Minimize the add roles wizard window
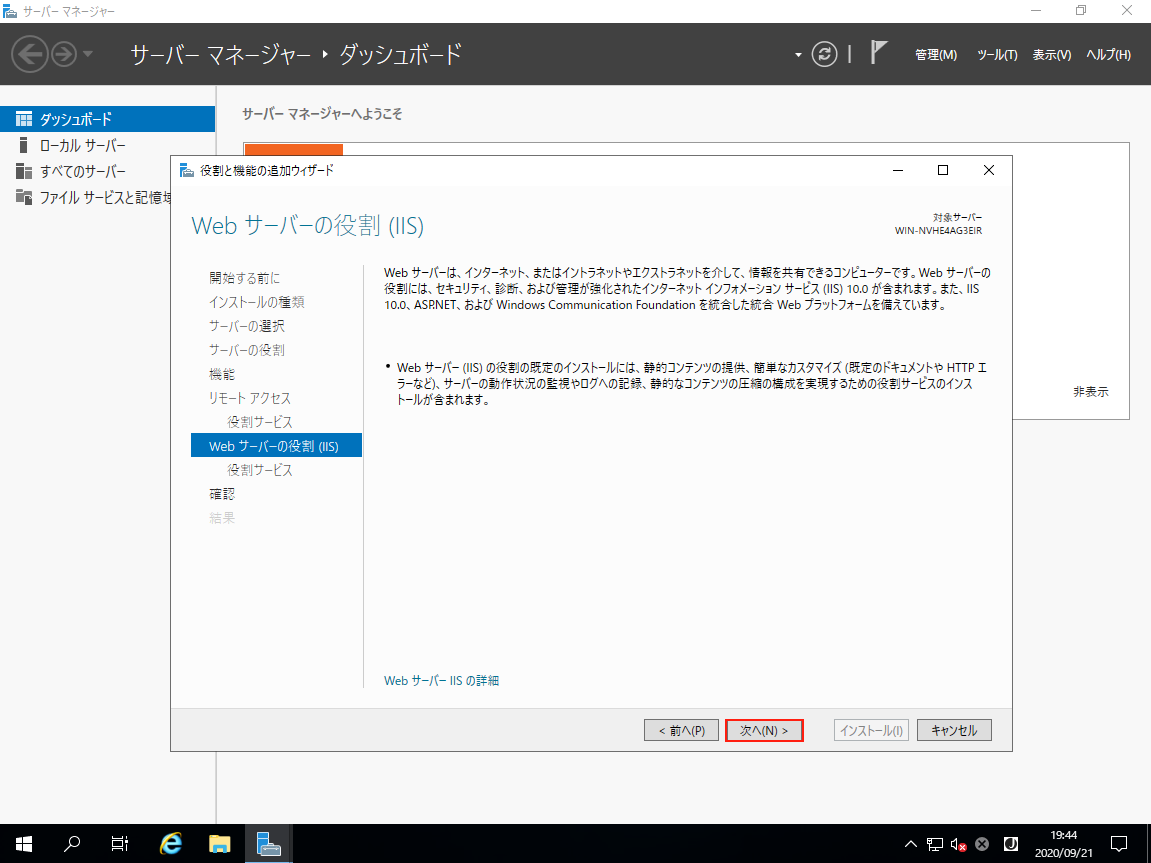 [x=898, y=170]
